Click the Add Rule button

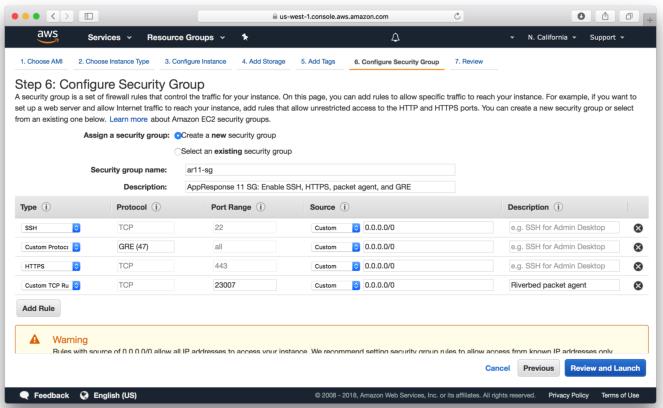click(x=38, y=308)
